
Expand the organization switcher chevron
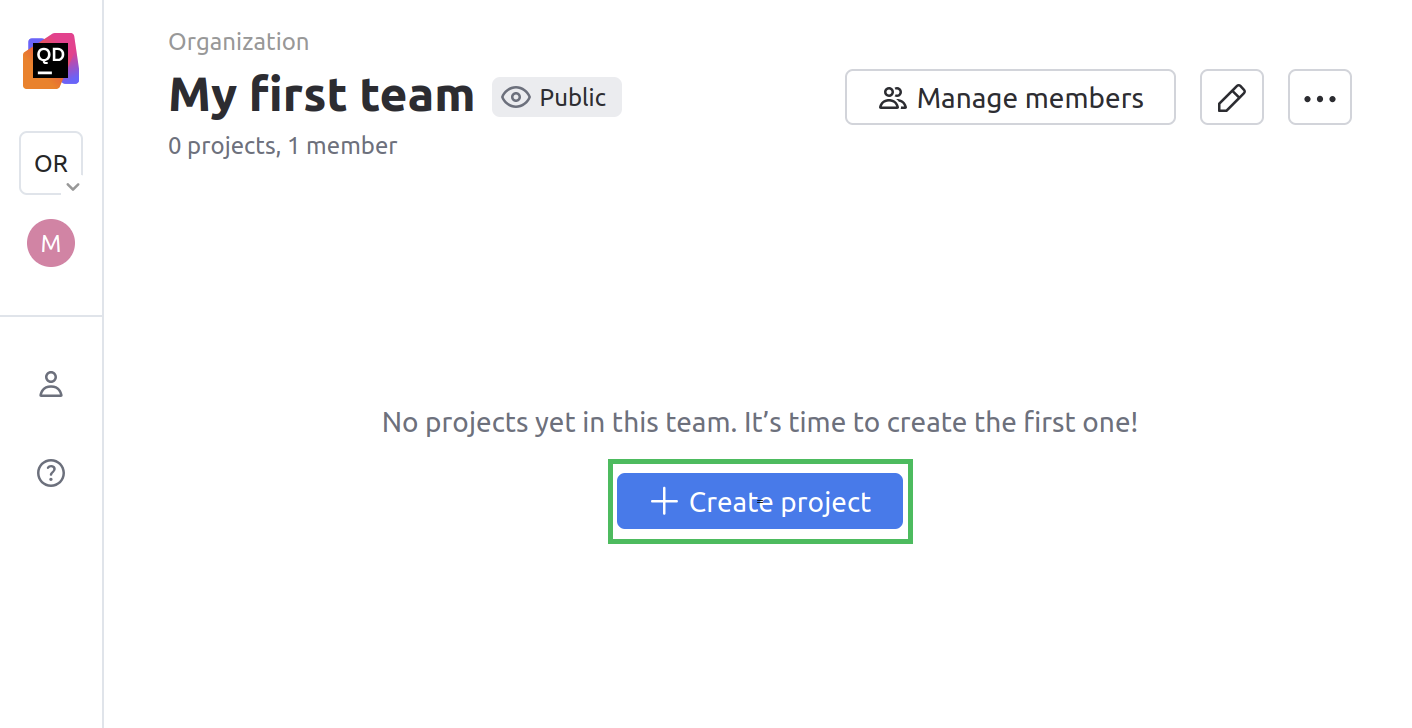pos(71,186)
